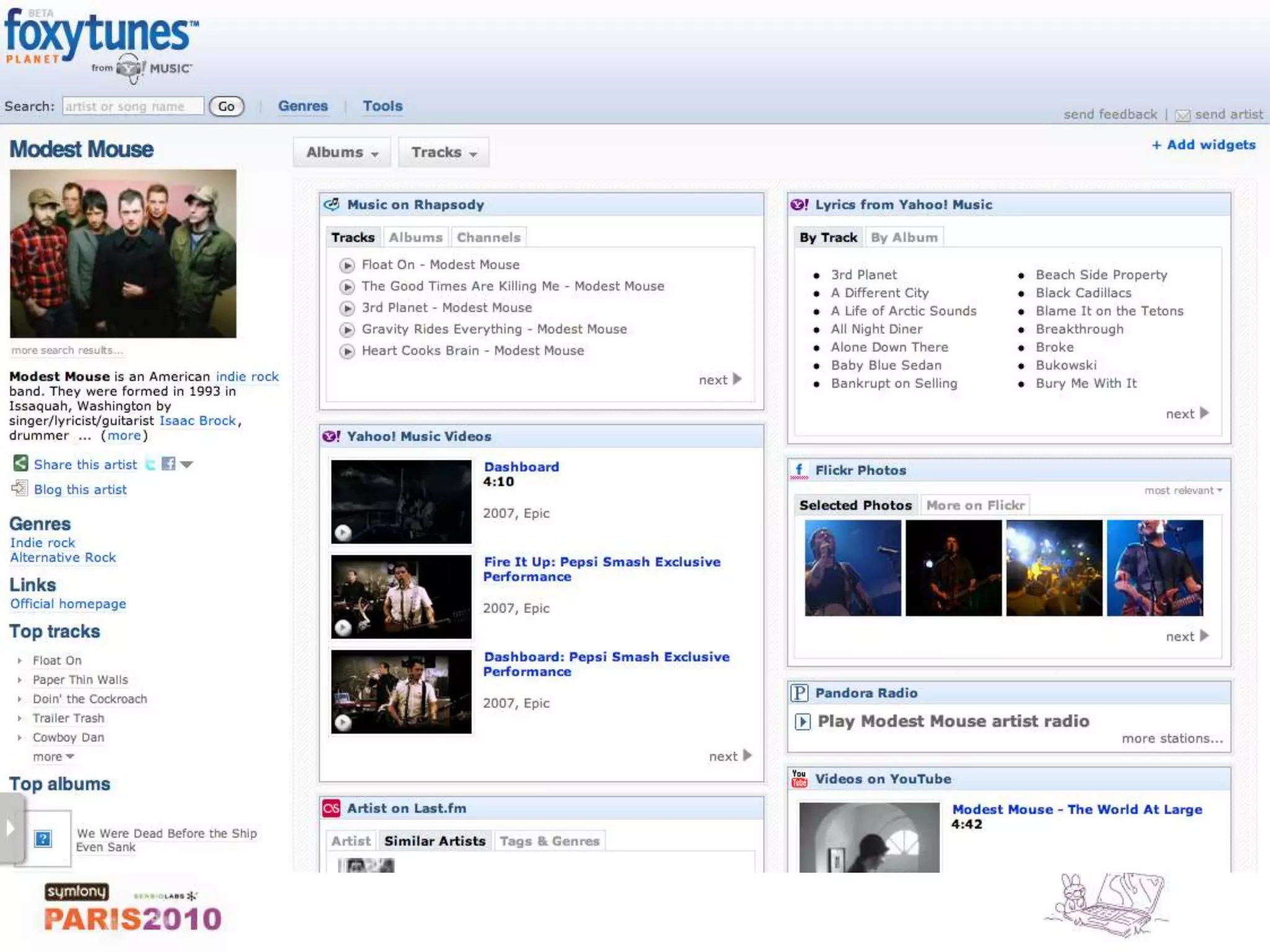Play the Dashboard video thumbnail
This screenshot has height=952, width=1270.
point(401,501)
